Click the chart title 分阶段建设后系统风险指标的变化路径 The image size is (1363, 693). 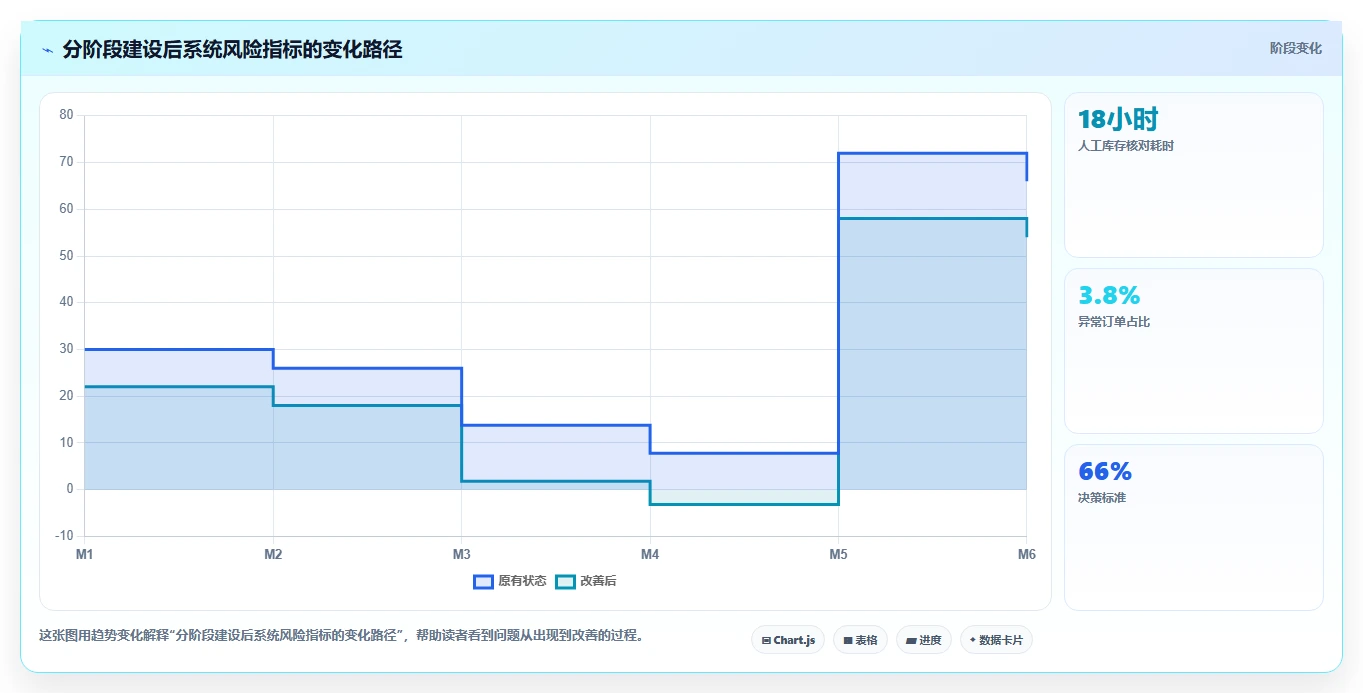pyautogui.click(x=232, y=50)
